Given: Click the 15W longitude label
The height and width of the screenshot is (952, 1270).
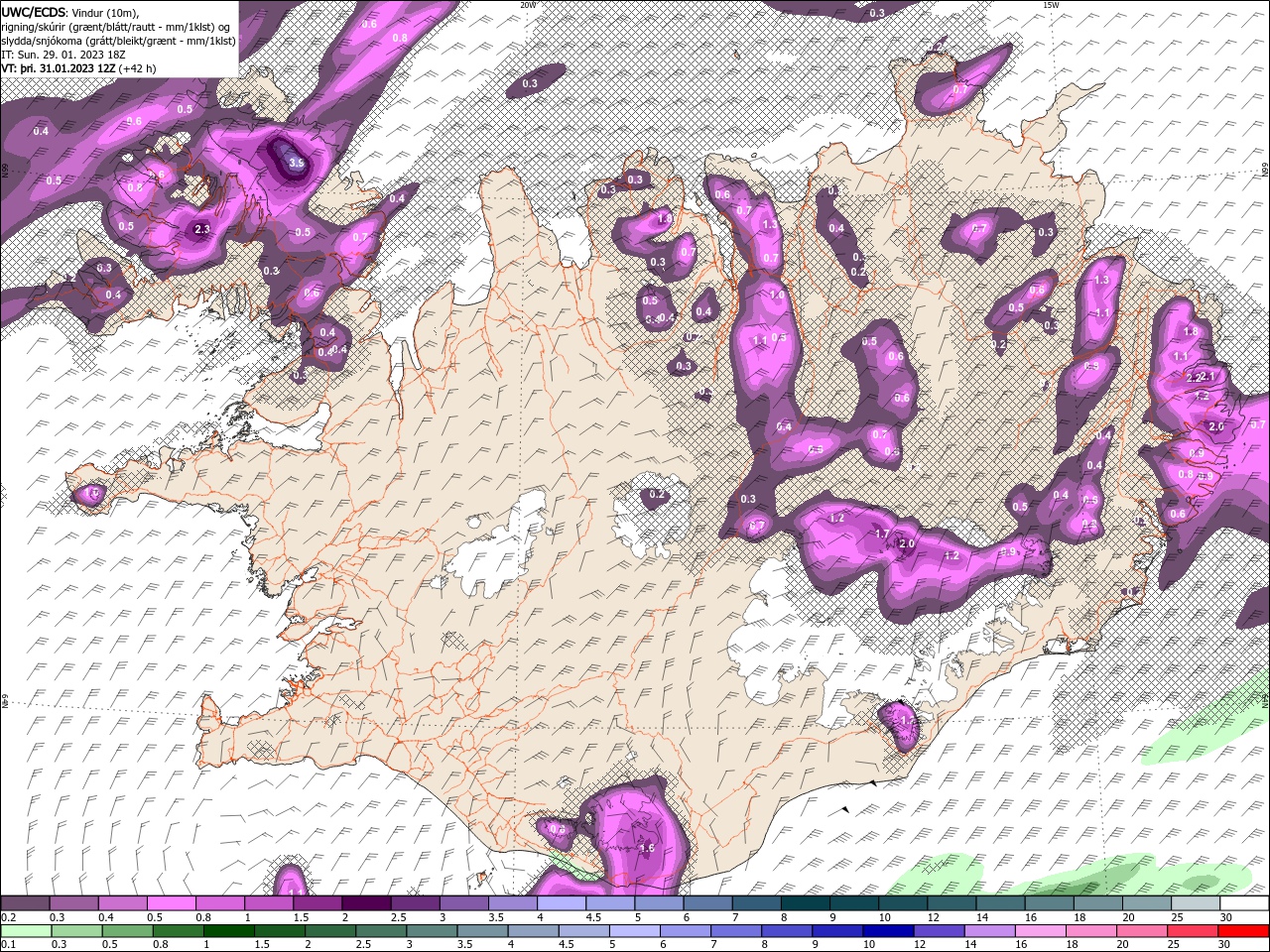Looking at the screenshot, I should [1051, 5].
